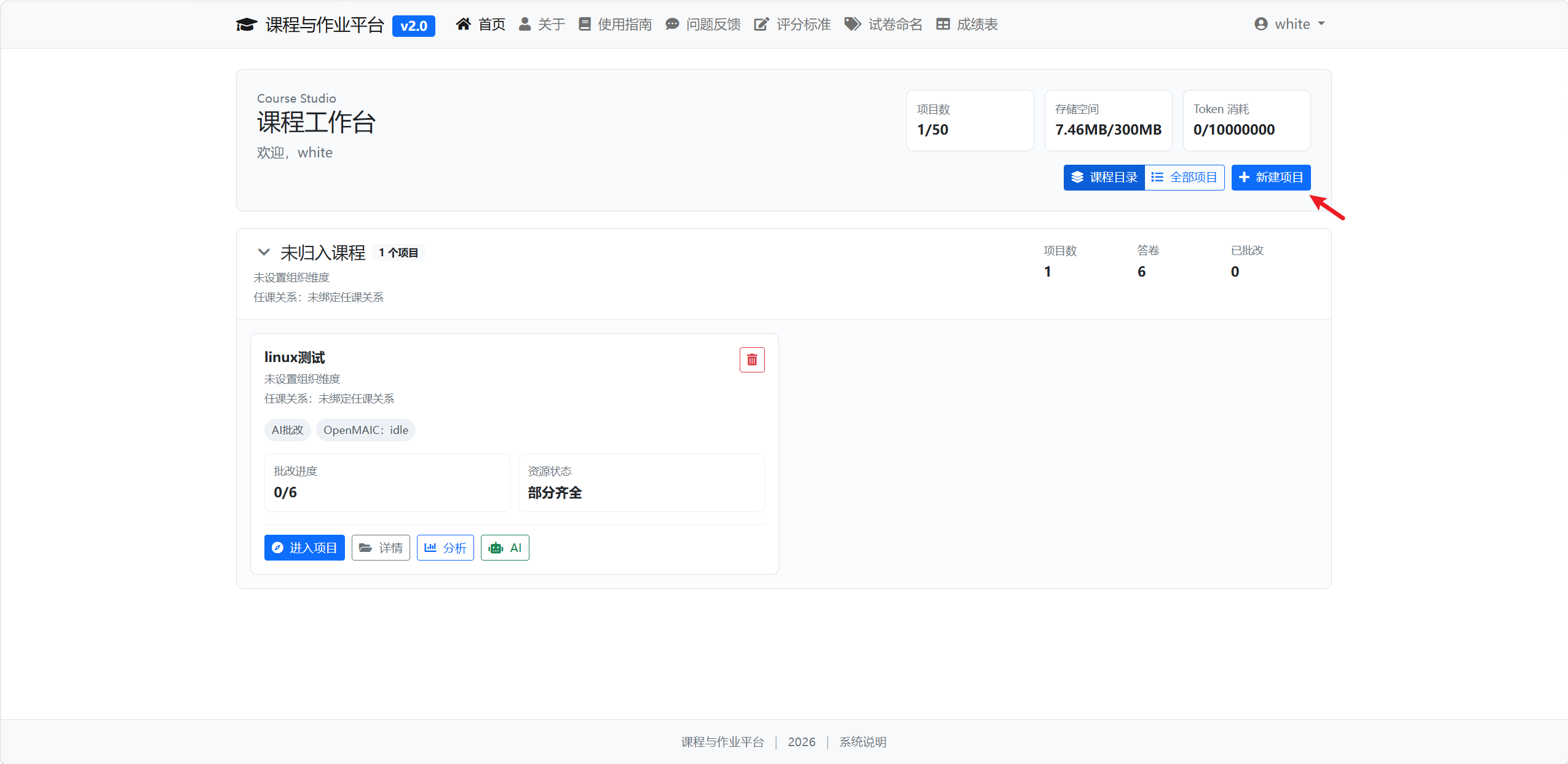Click the 资源状态 部分齐全 box
The image size is (1568, 764).
click(641, 482)
